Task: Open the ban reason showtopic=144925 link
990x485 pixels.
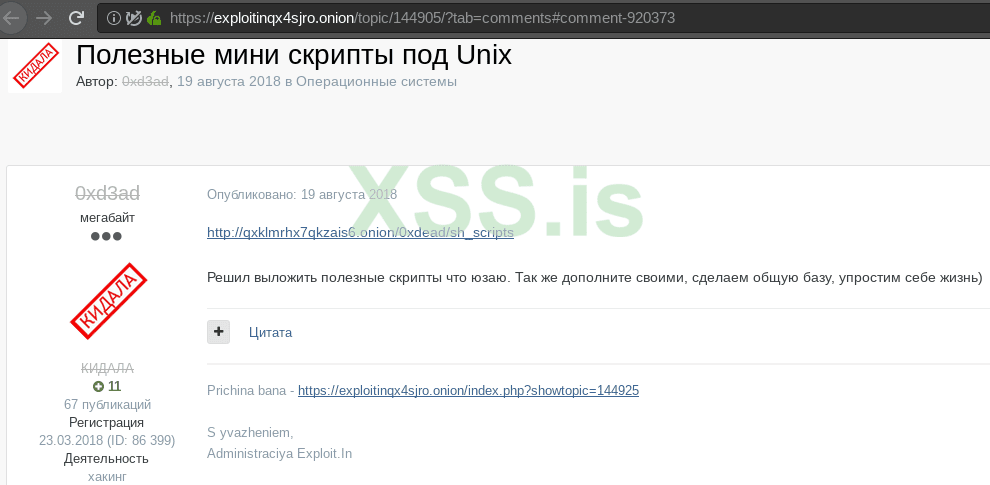Action: 468,390
